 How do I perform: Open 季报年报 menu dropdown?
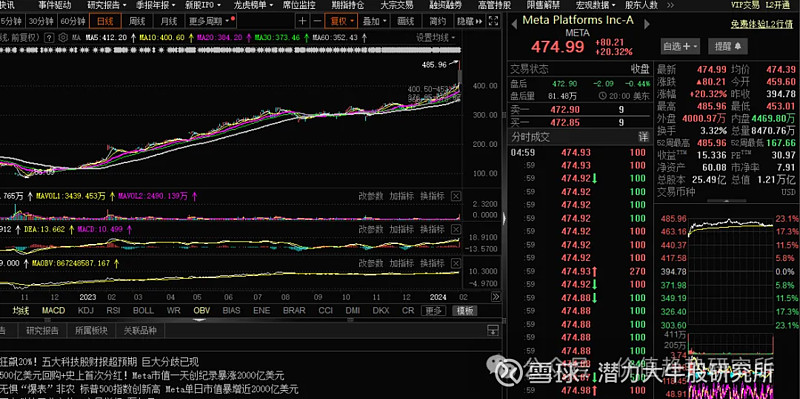click(156, 5)
